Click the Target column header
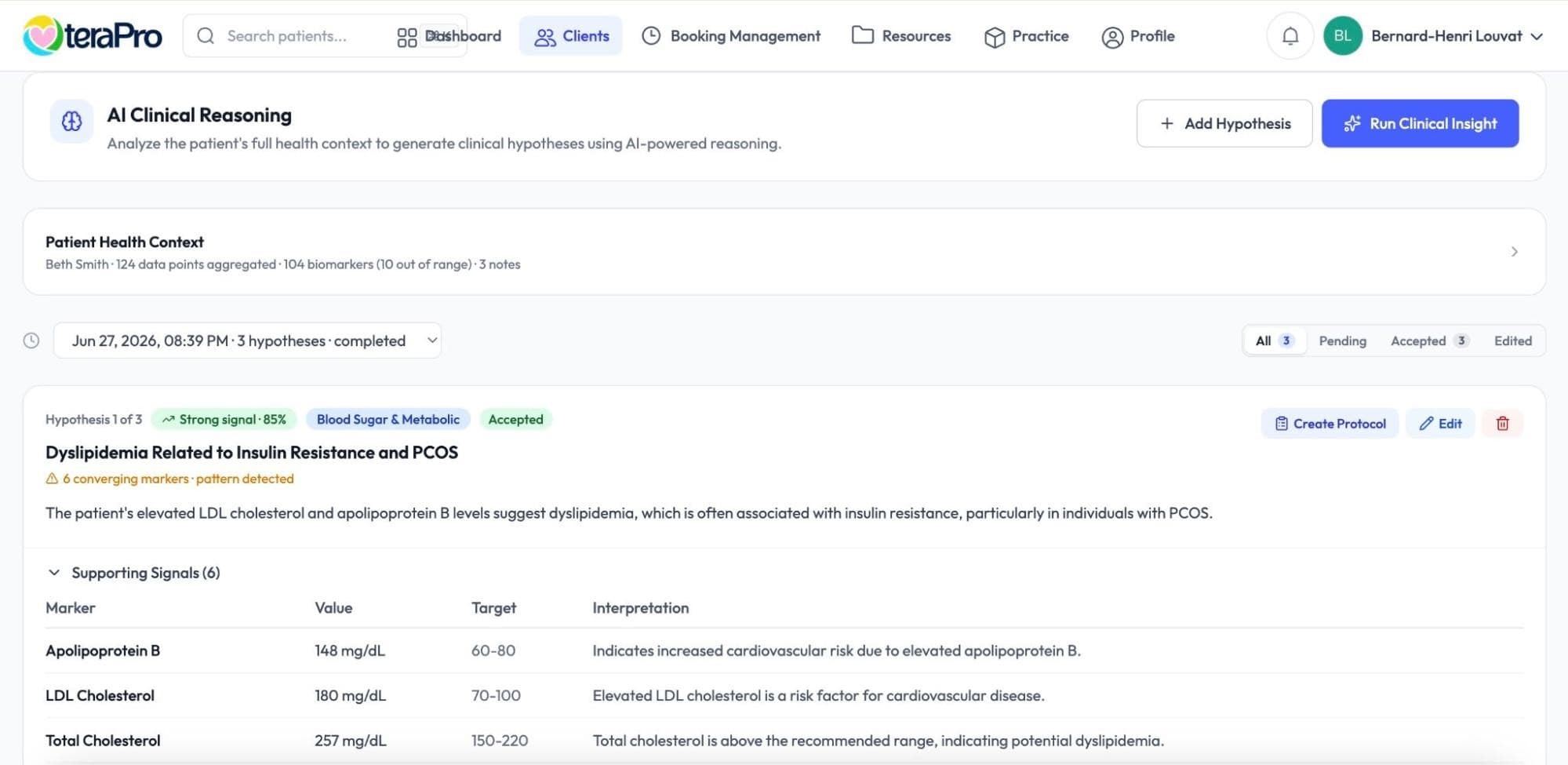This screenshot has width=1568, height=765. point(493,608)
